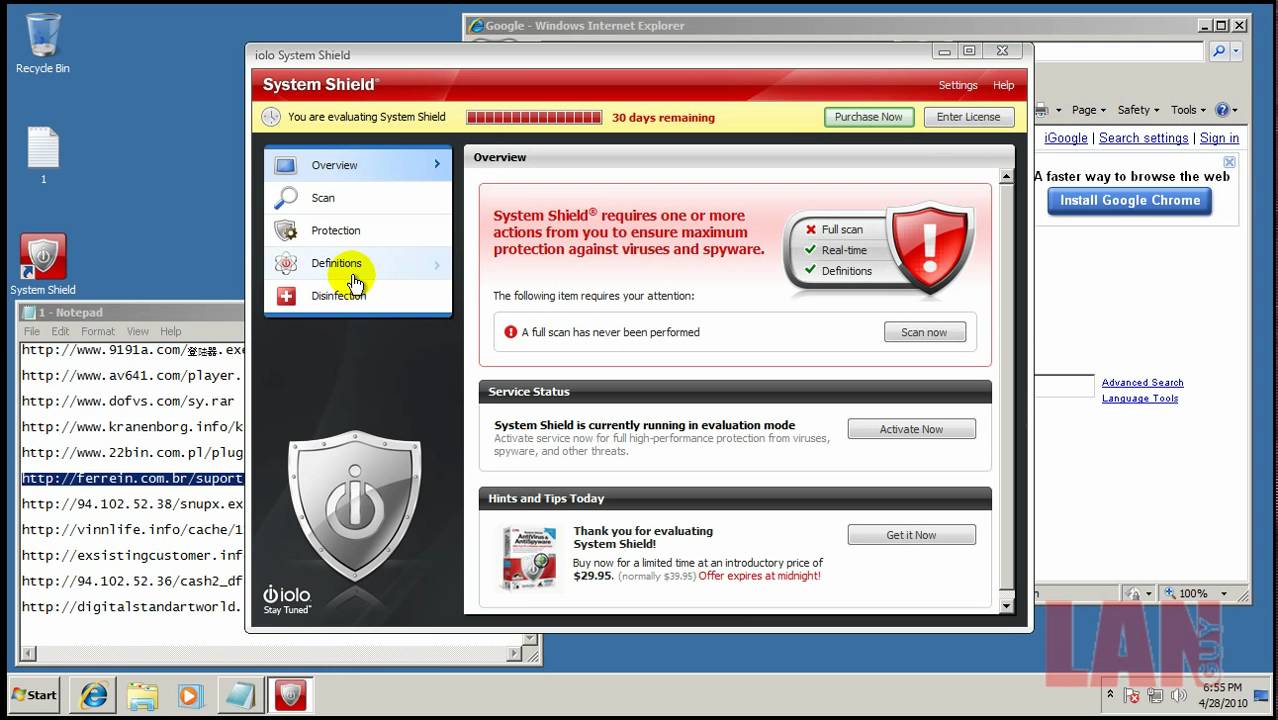Start scanning with Scan now button

[x=925, y=332]
